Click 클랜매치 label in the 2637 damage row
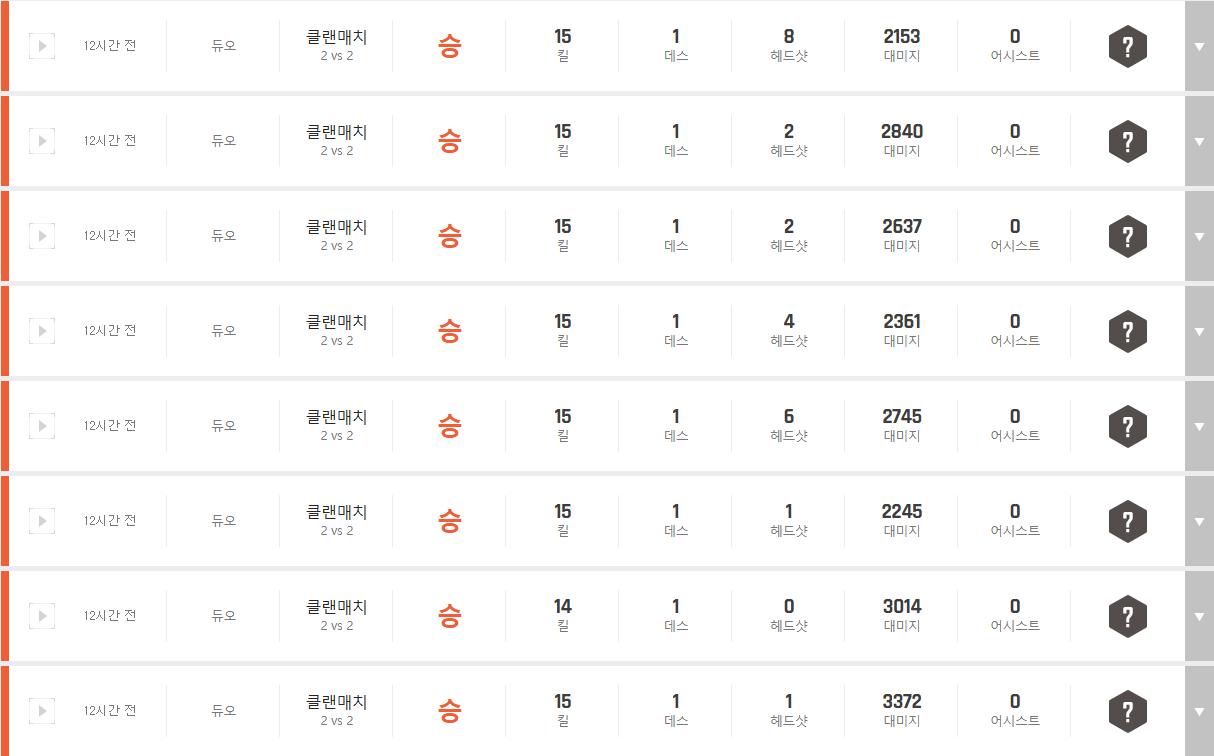This screenshot has width=1214, height=756. click(337, 227)
